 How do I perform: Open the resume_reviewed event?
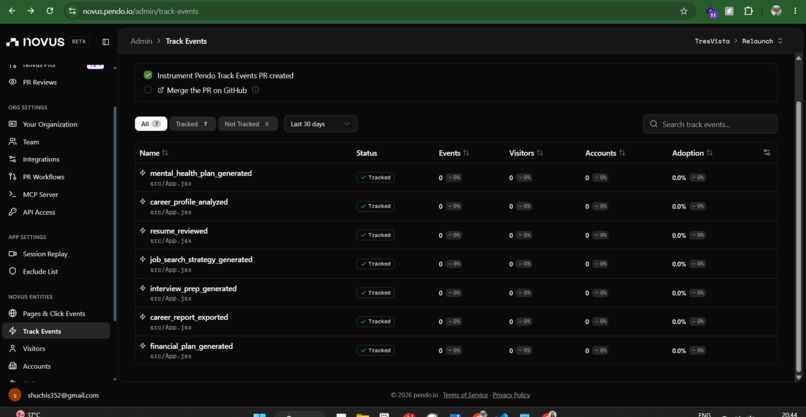click(179, 231)
